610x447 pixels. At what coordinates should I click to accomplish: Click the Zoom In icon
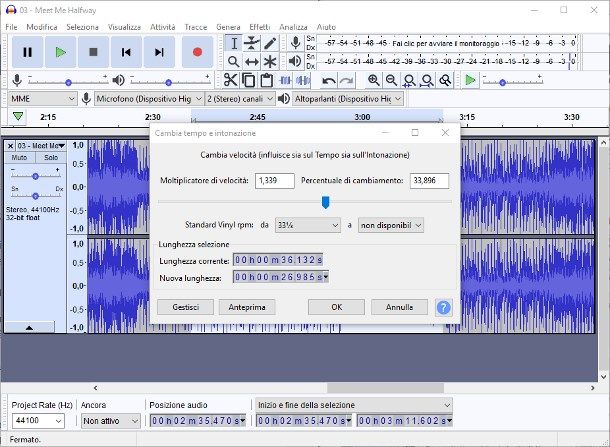coord(373,81)
